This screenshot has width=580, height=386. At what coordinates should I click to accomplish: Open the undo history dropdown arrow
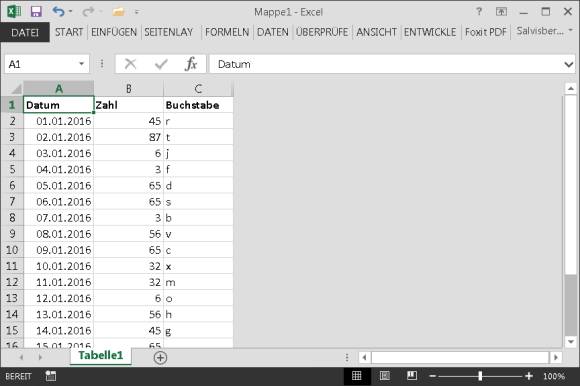[70, 12]
